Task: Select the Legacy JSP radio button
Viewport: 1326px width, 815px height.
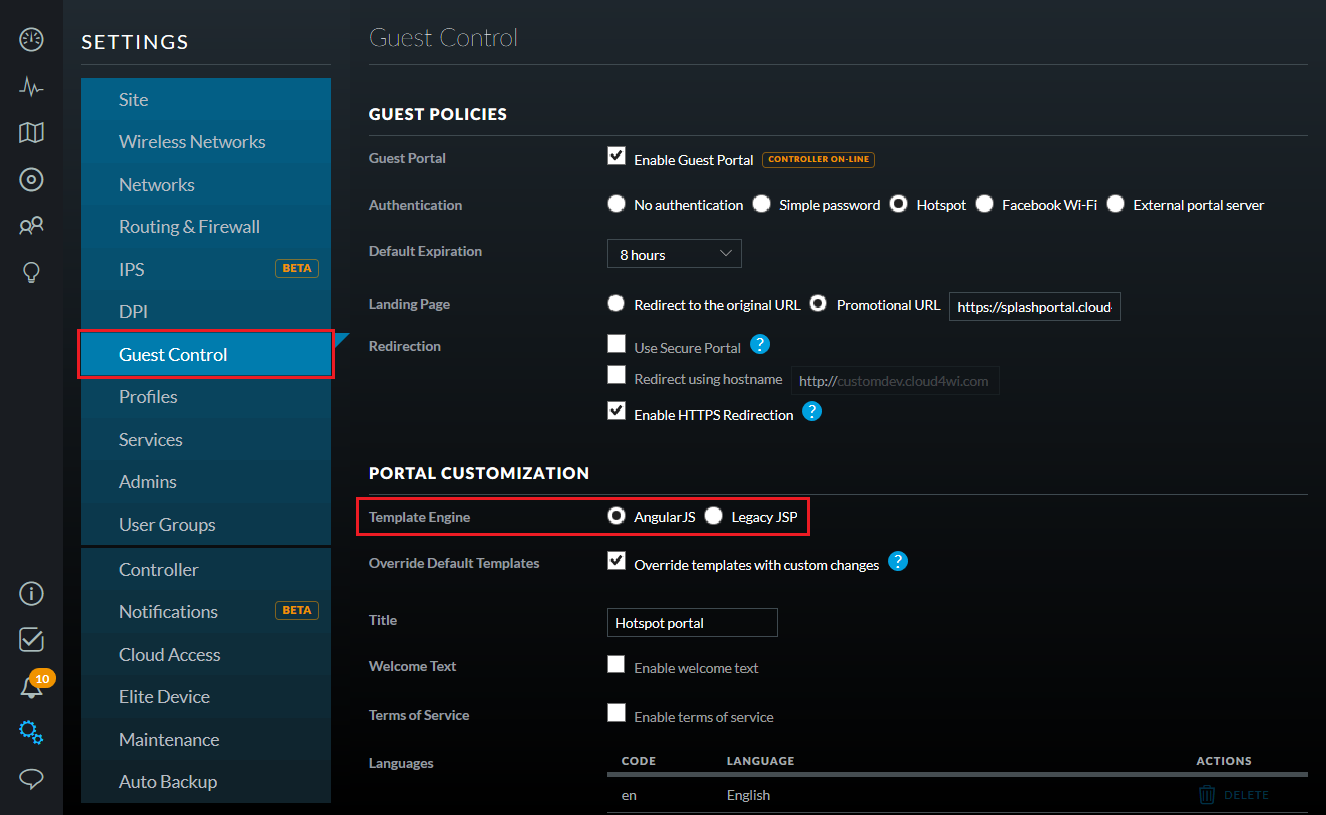Action: tap(713, 516)
